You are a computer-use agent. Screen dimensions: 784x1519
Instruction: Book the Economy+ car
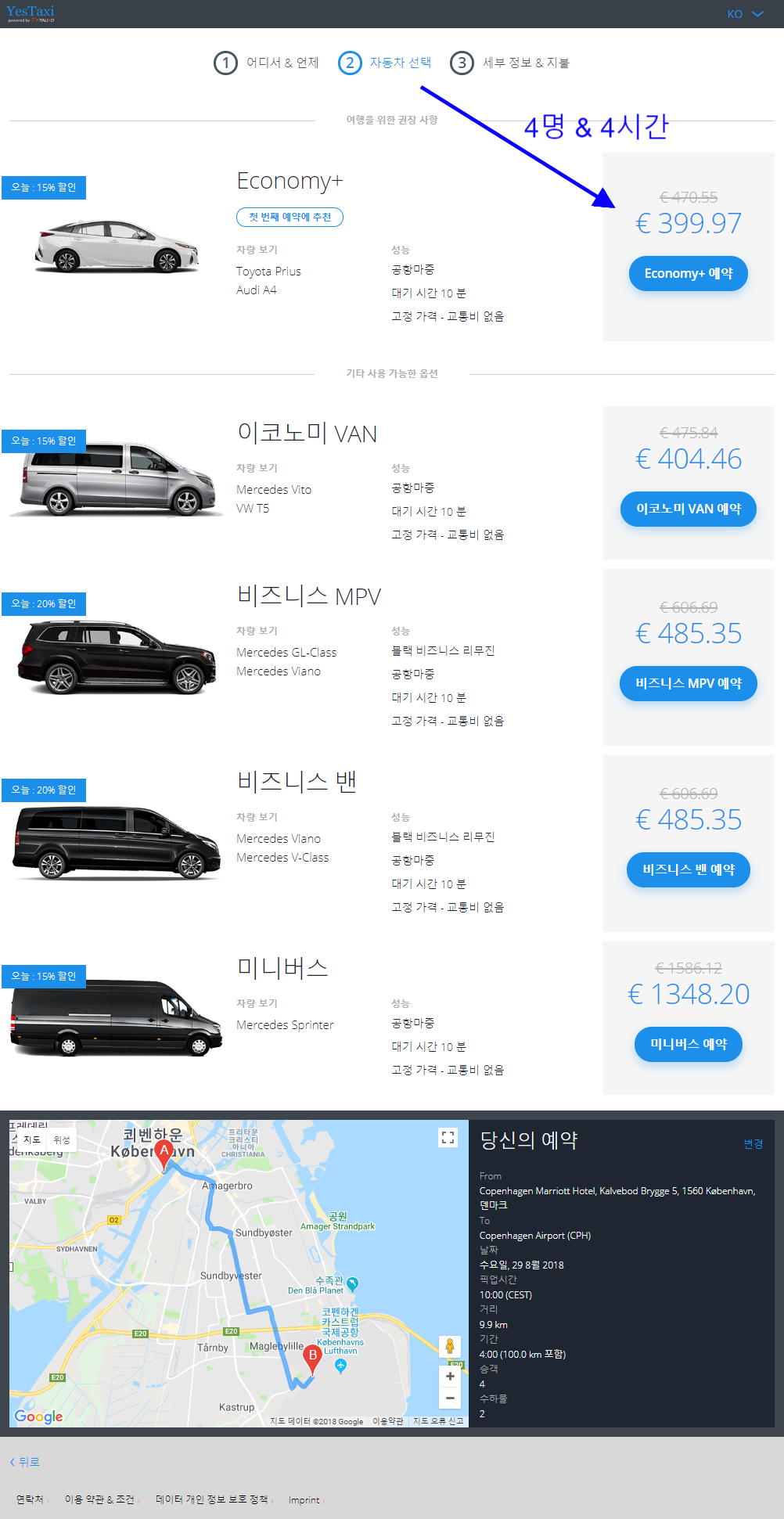688,274
